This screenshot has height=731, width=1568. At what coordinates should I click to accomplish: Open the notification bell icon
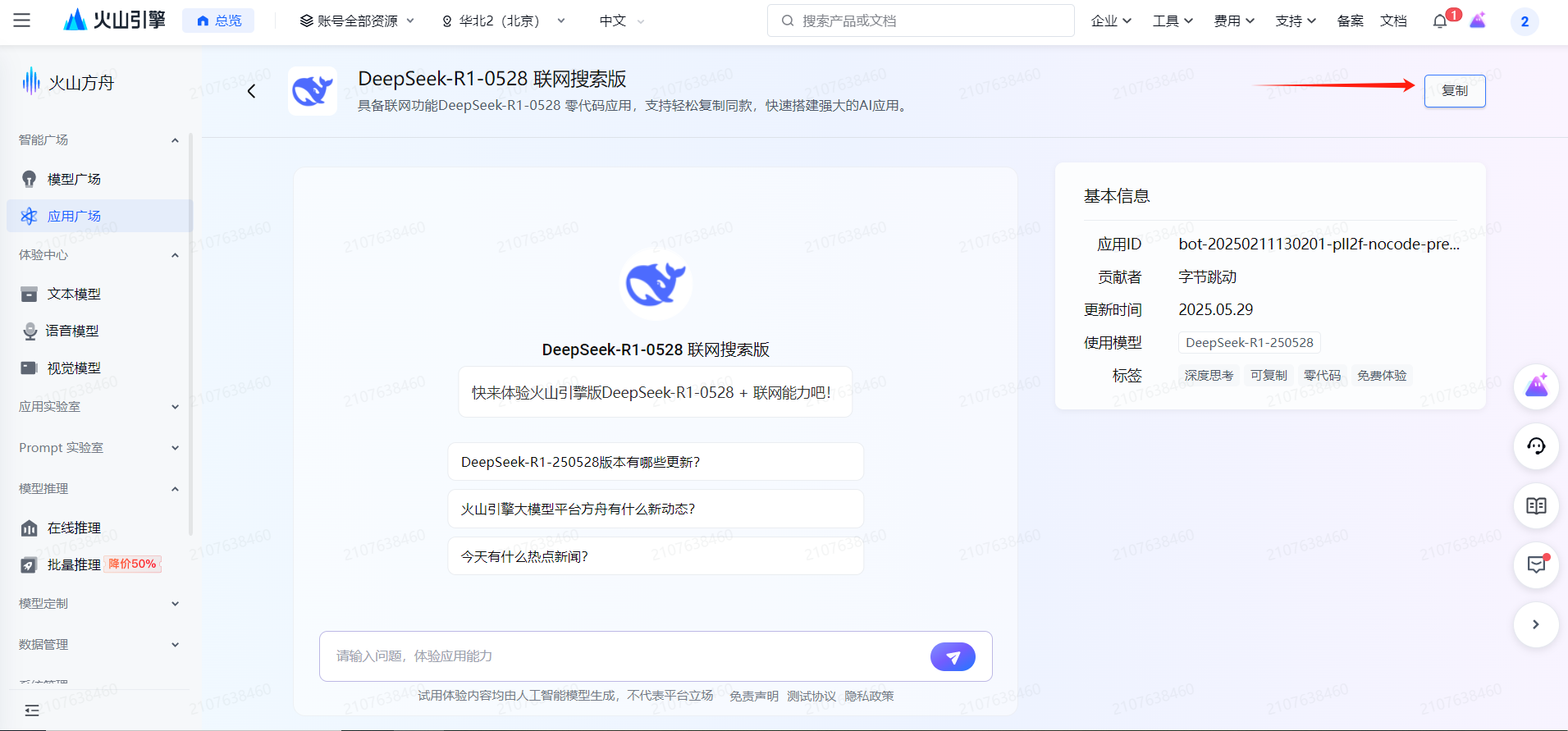1440,21
